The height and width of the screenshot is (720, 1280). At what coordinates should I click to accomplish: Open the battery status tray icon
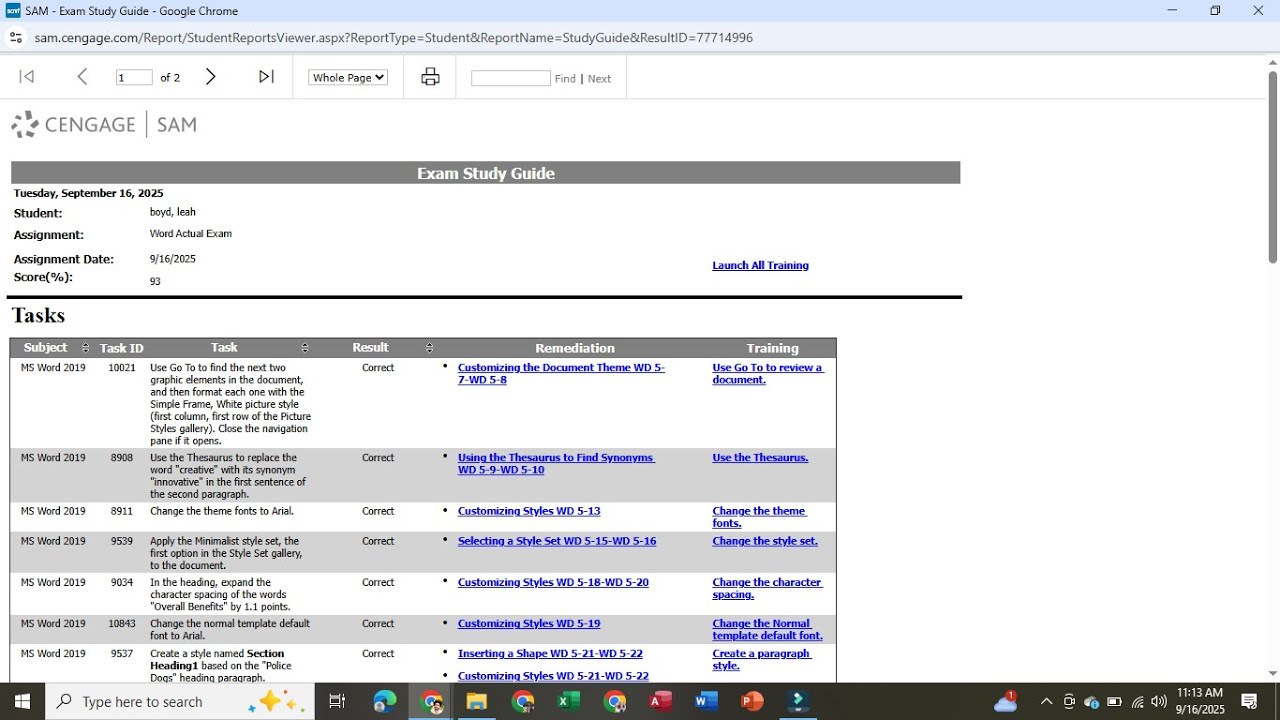pos(1114,701)
